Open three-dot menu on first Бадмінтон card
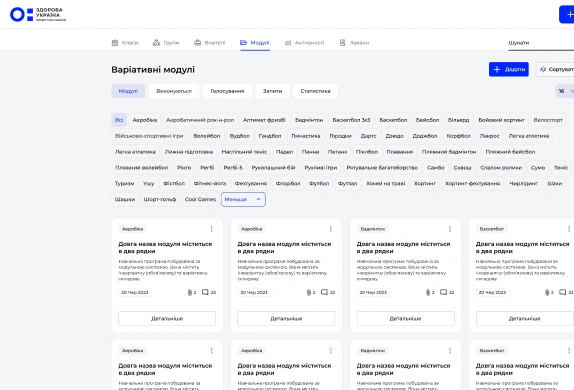The width and height of the screenshot is (574, 390). (x=450, y=229)
